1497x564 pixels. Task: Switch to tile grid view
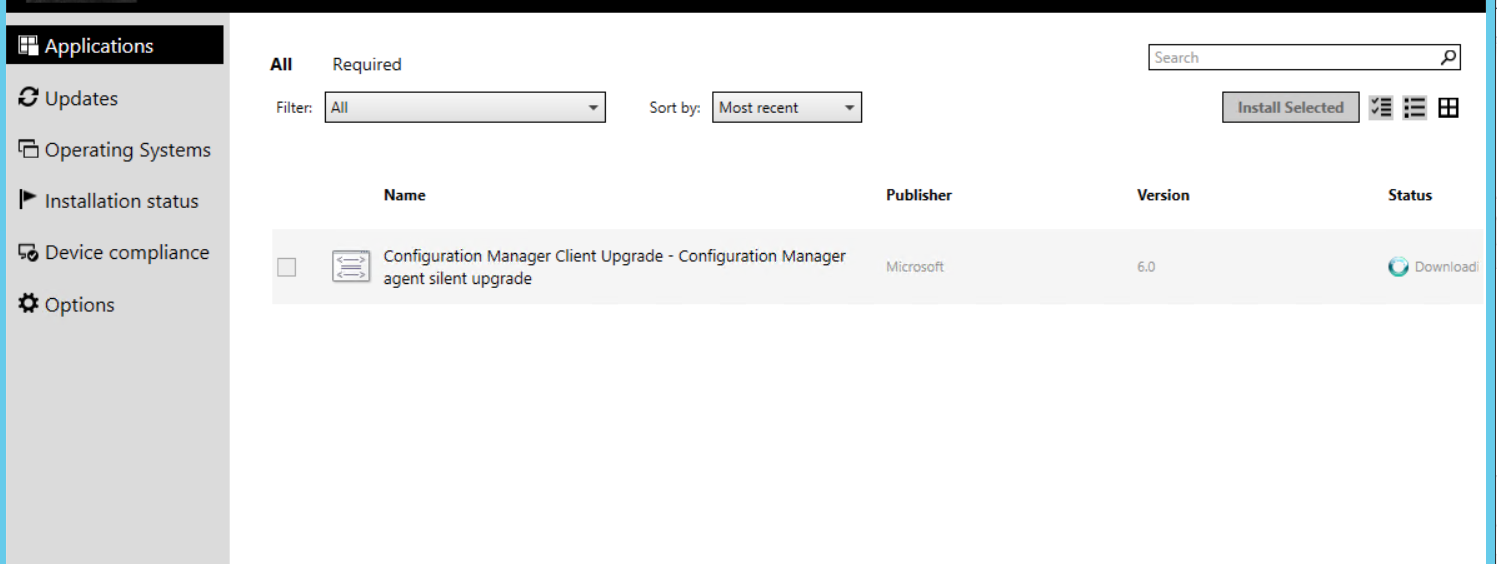(x=1448, y=107)
